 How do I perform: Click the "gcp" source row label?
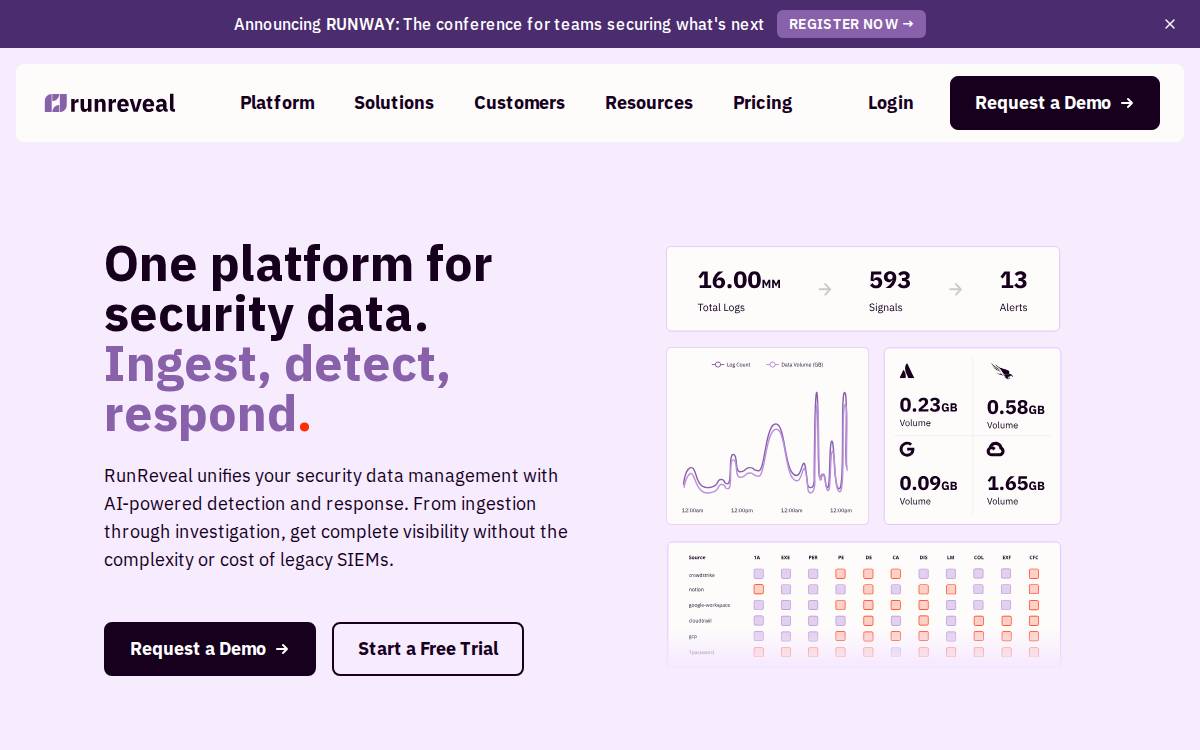(693, 636)
